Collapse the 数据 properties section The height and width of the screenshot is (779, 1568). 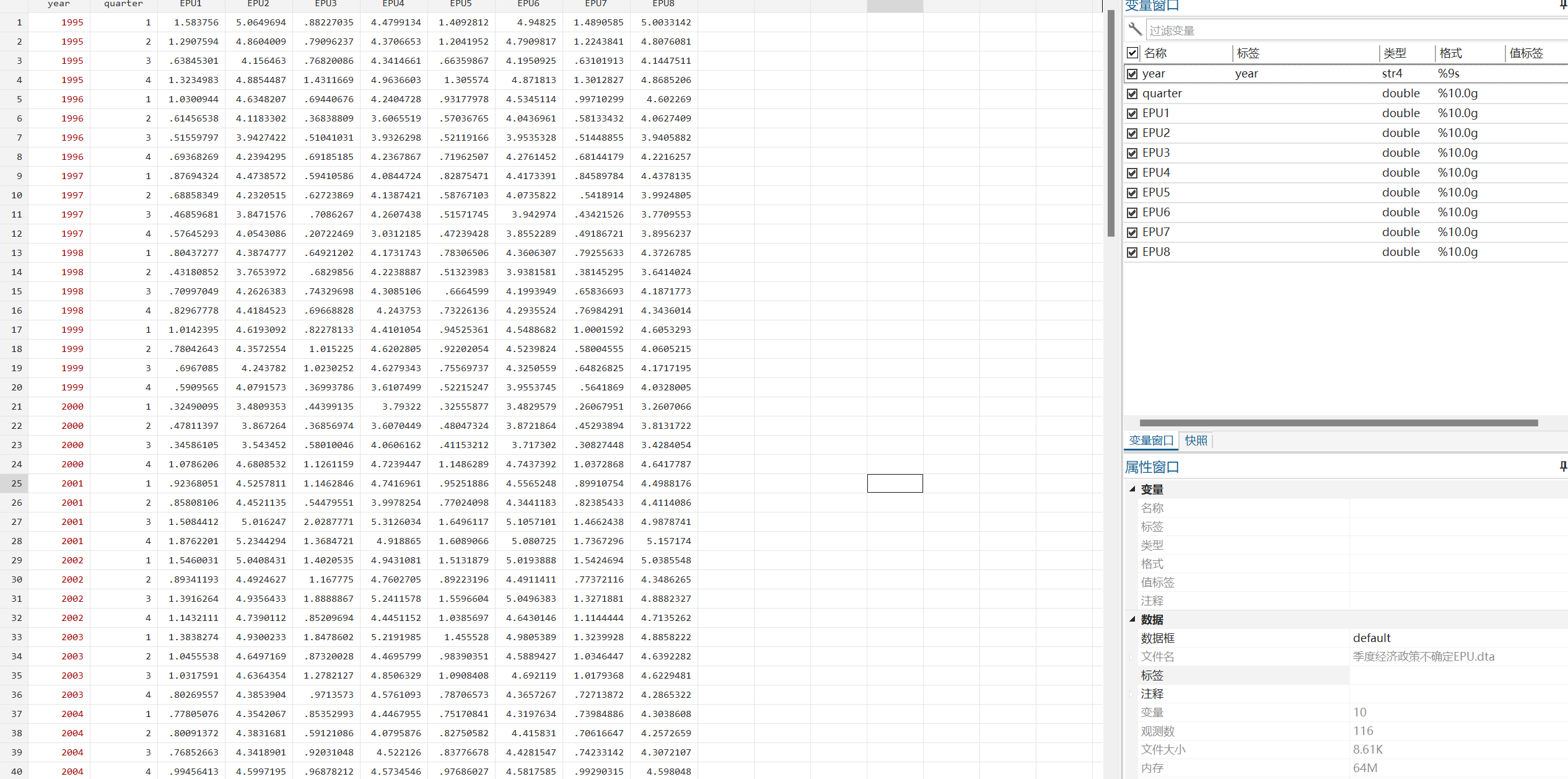click(x=1132, y=619)
